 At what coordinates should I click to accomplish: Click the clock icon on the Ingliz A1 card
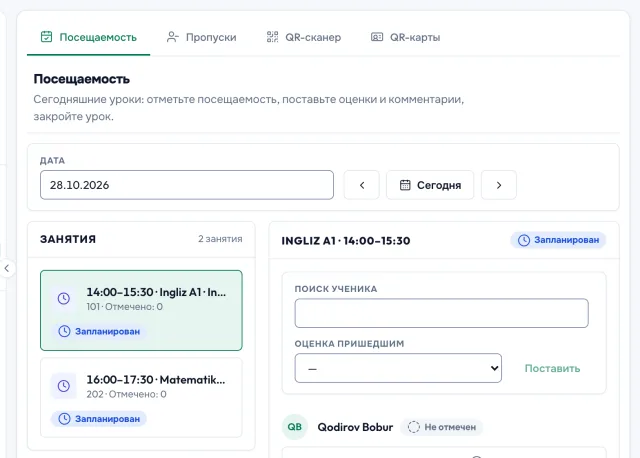click(x=64, y=298)
